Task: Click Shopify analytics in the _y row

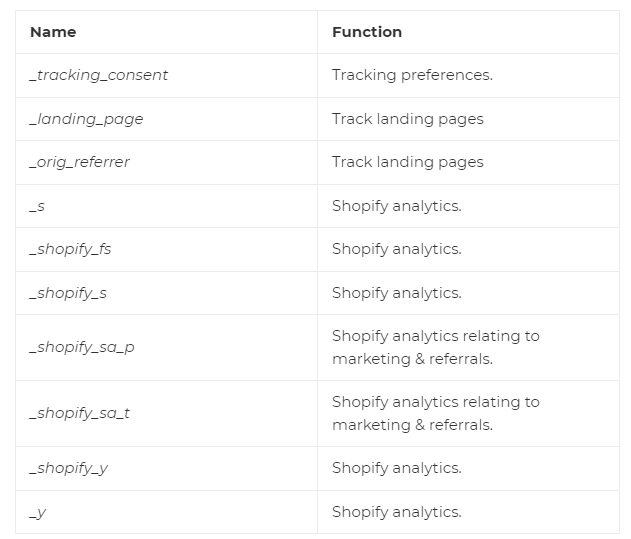Action: point(396,512)
